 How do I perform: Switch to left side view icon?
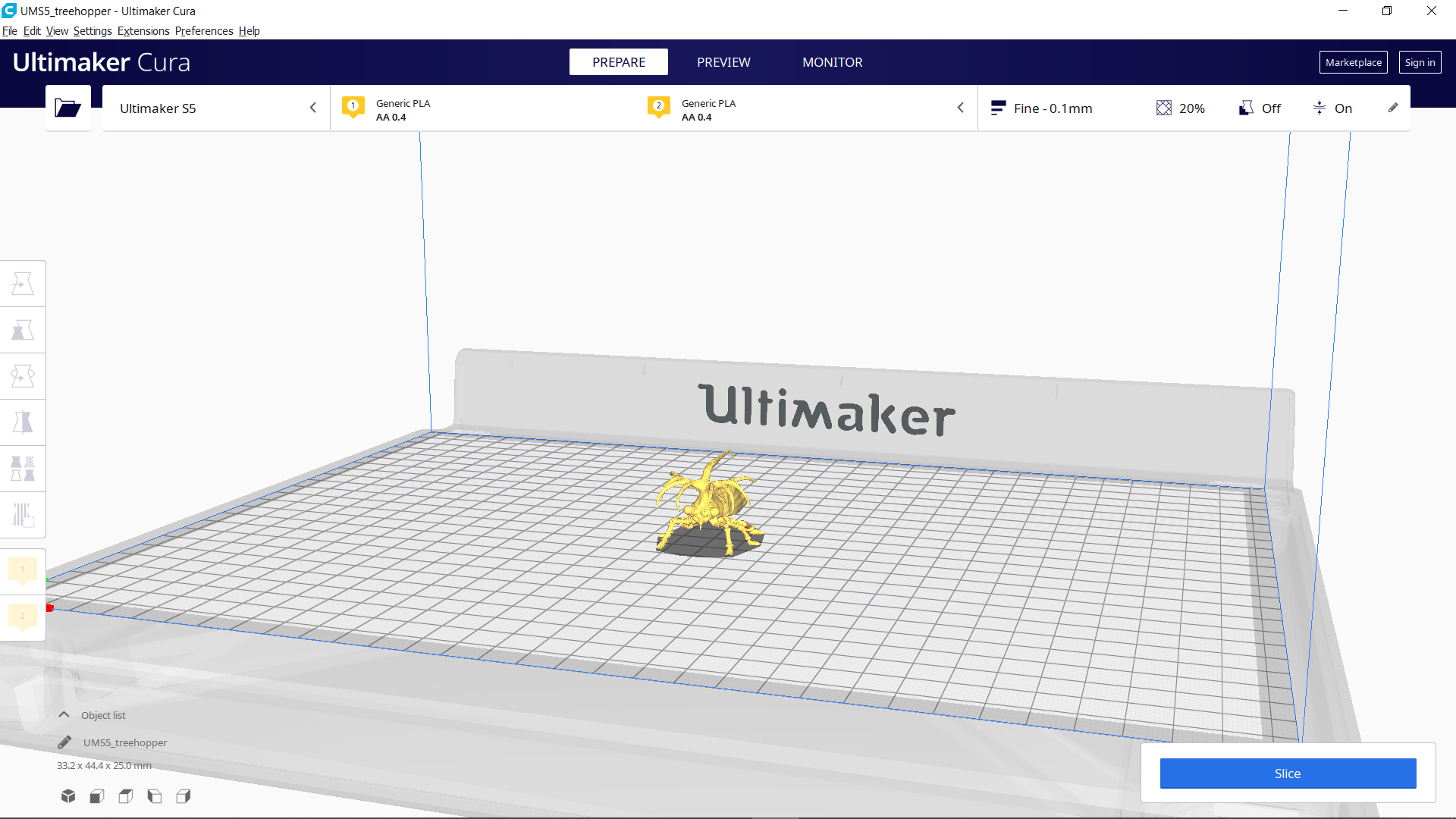click(x=155, y=795)
